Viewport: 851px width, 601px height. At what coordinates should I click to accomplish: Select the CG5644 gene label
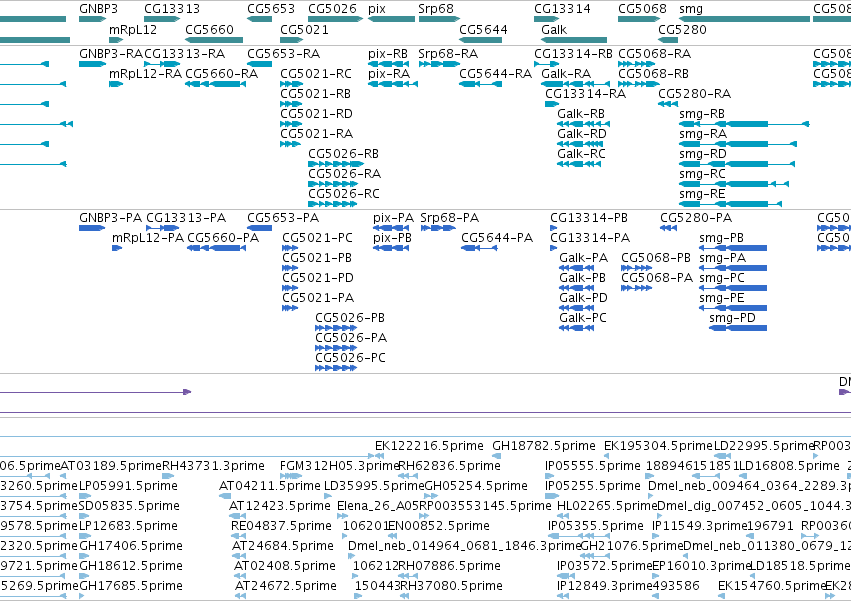(483, 29)
